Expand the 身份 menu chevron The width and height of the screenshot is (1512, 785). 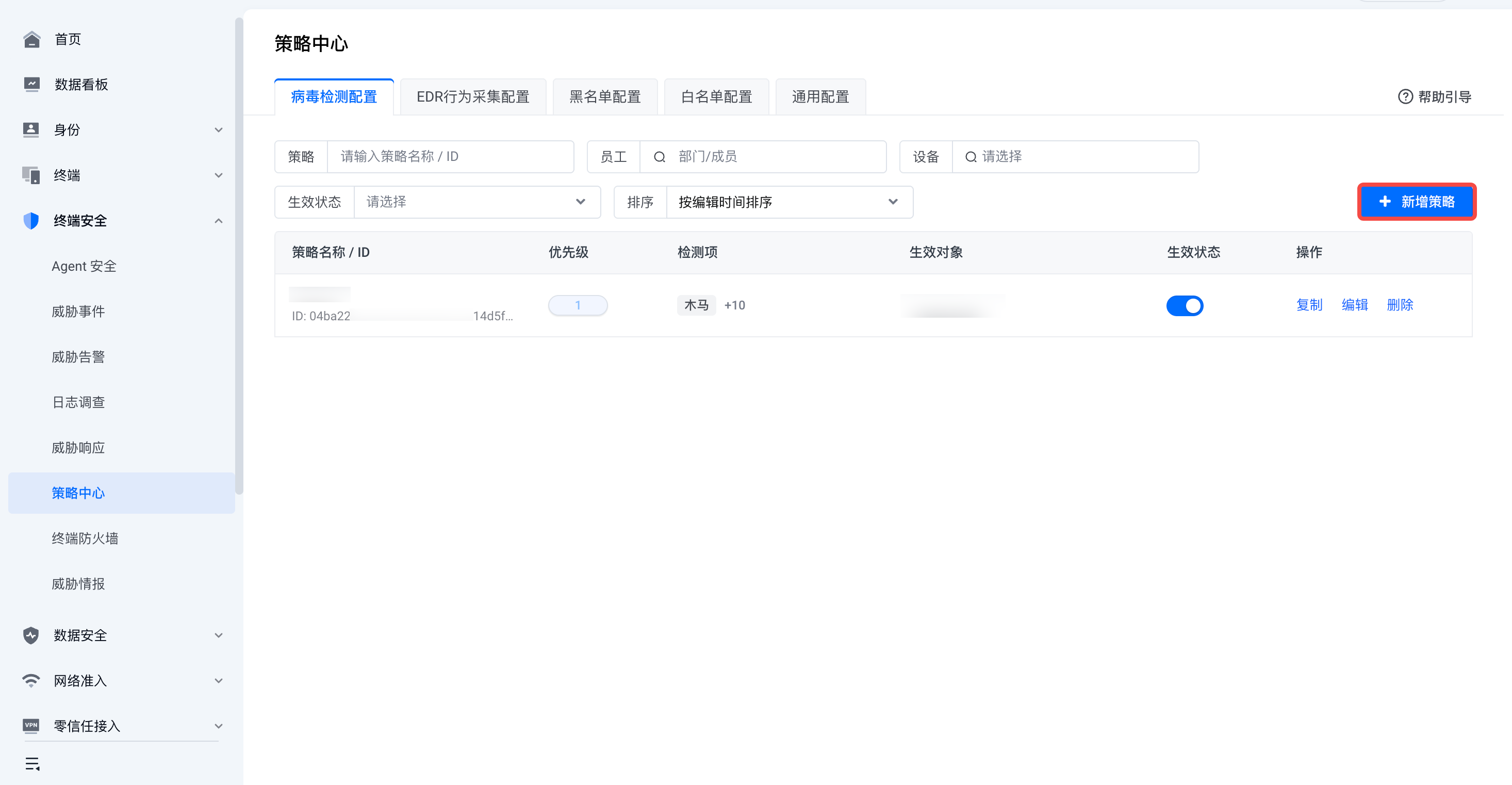218,130
